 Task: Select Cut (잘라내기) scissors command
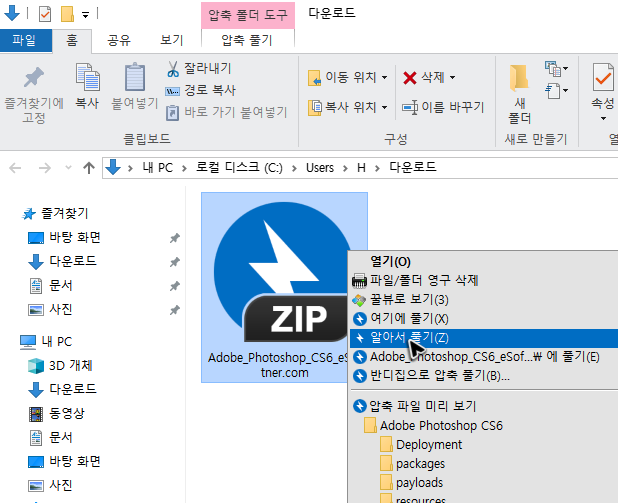198,69
